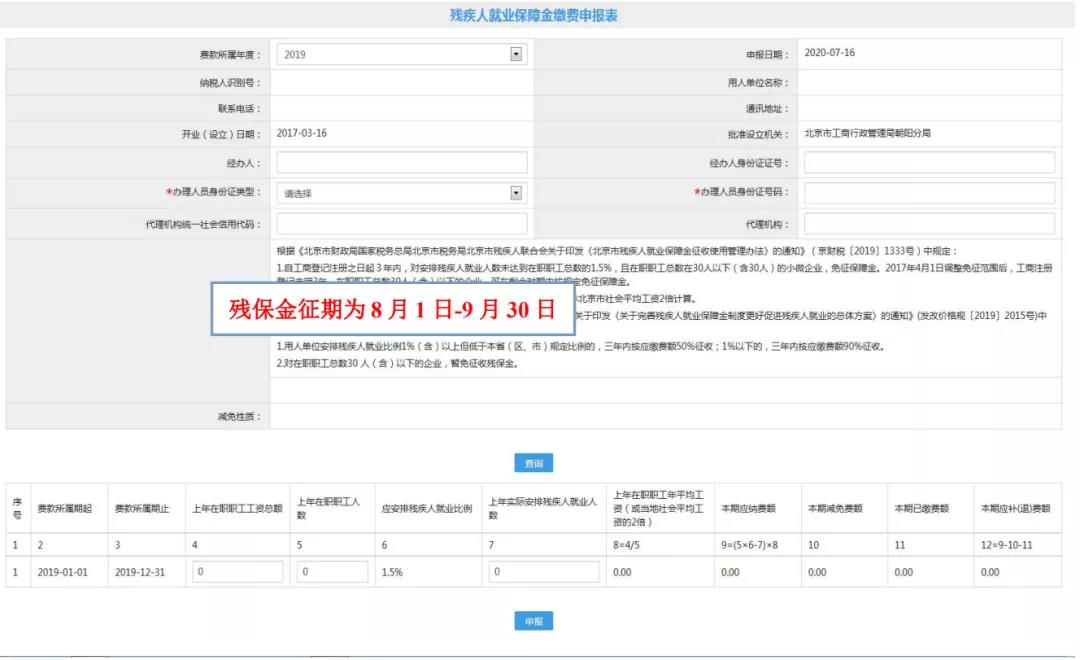1080x660 pixels.
Task: Click the table row starting with 2019-01-01
Action: pyautogui.click(x=60, y=569)
